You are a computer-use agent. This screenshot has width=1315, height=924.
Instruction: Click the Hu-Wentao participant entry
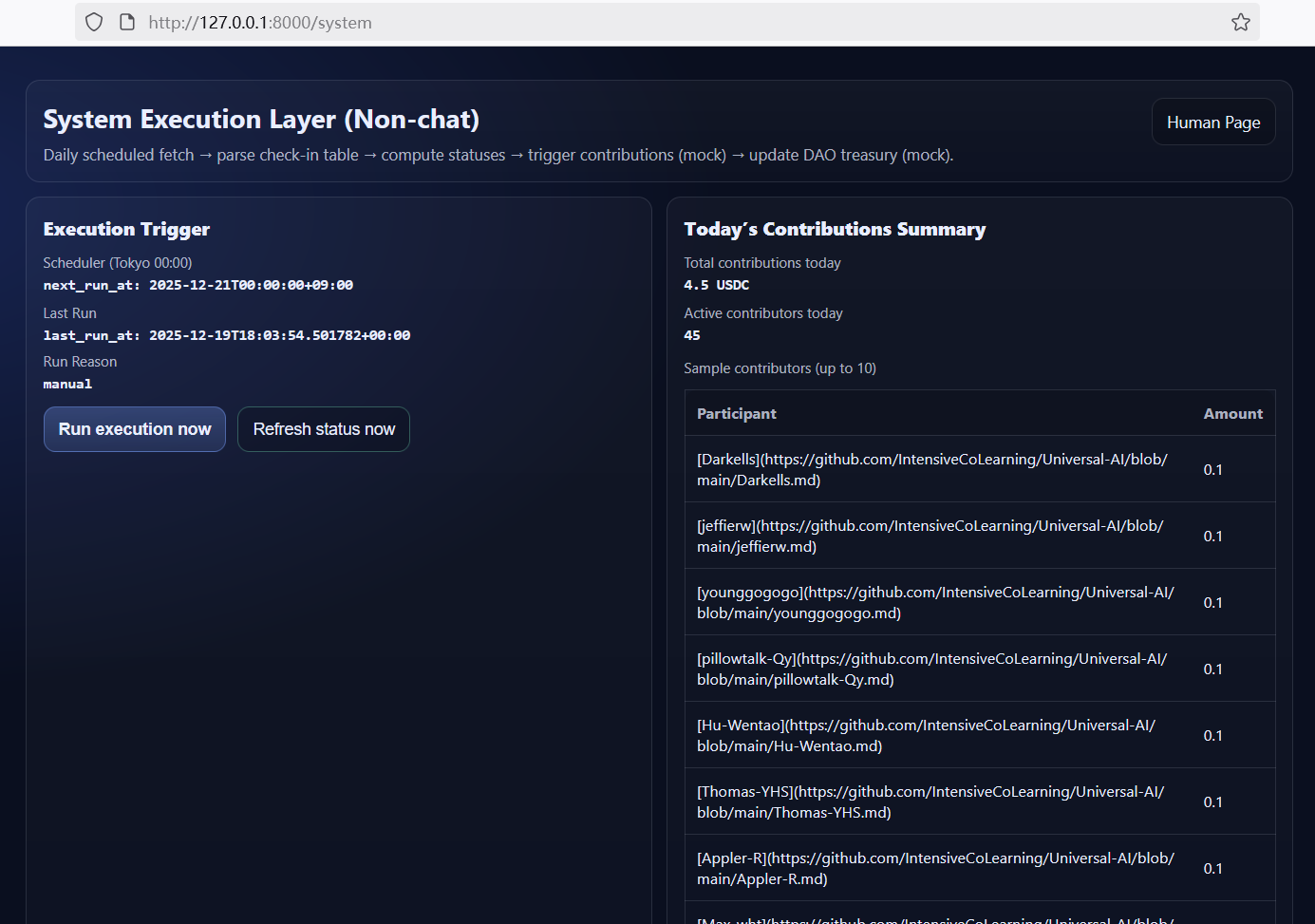tap(926, 735)
